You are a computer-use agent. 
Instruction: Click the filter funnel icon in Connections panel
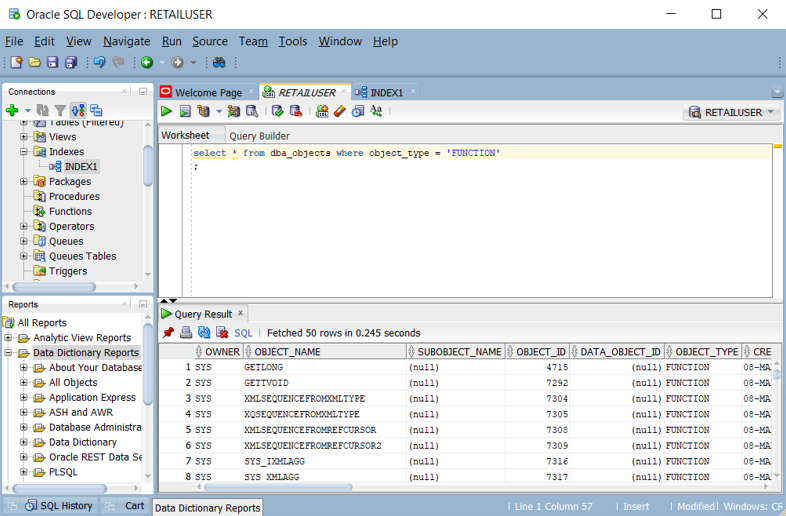[60, 110]
